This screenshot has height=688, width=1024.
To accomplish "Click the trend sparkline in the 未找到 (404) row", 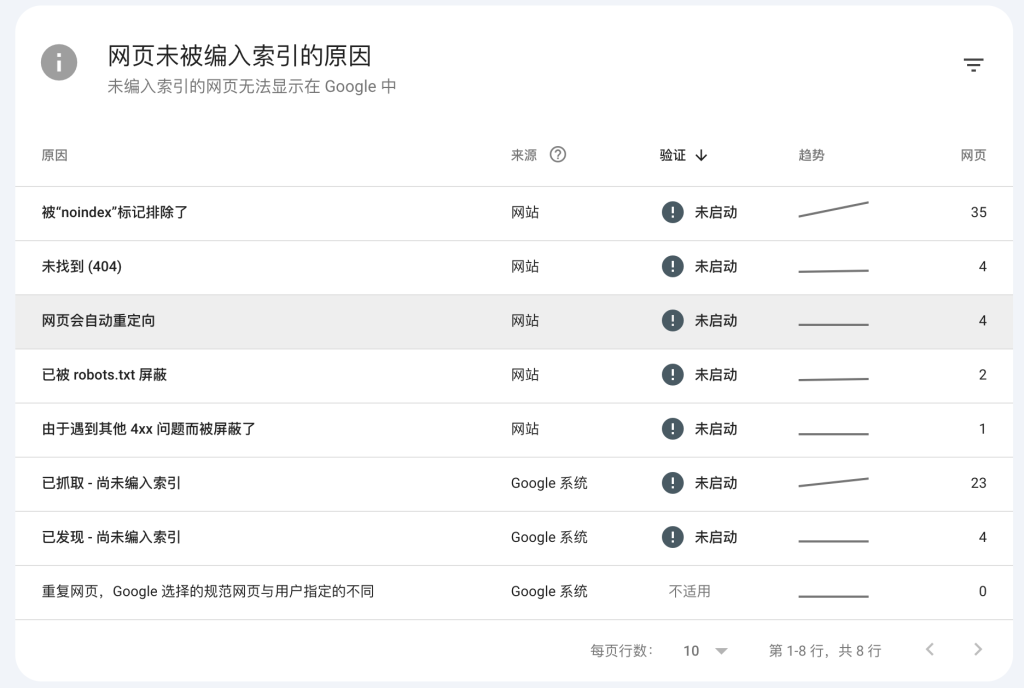I will pyautogui.click(x=833, y=270).
